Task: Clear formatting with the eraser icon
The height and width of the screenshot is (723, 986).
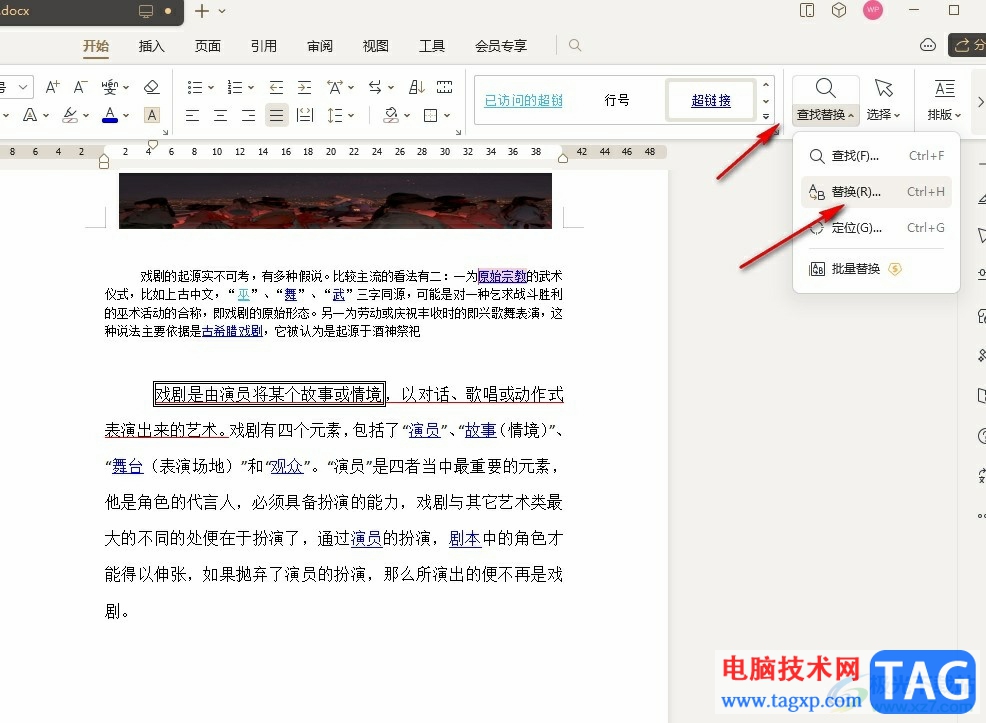Action: 152,87
